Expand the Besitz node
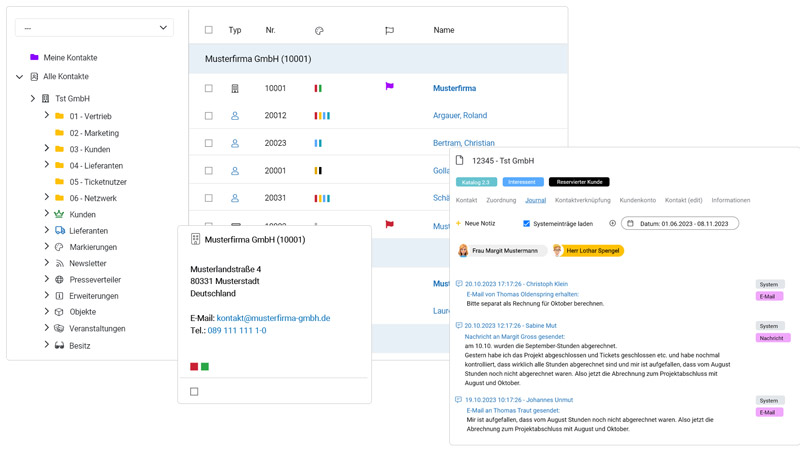800x453 pixels. point(46,344)
